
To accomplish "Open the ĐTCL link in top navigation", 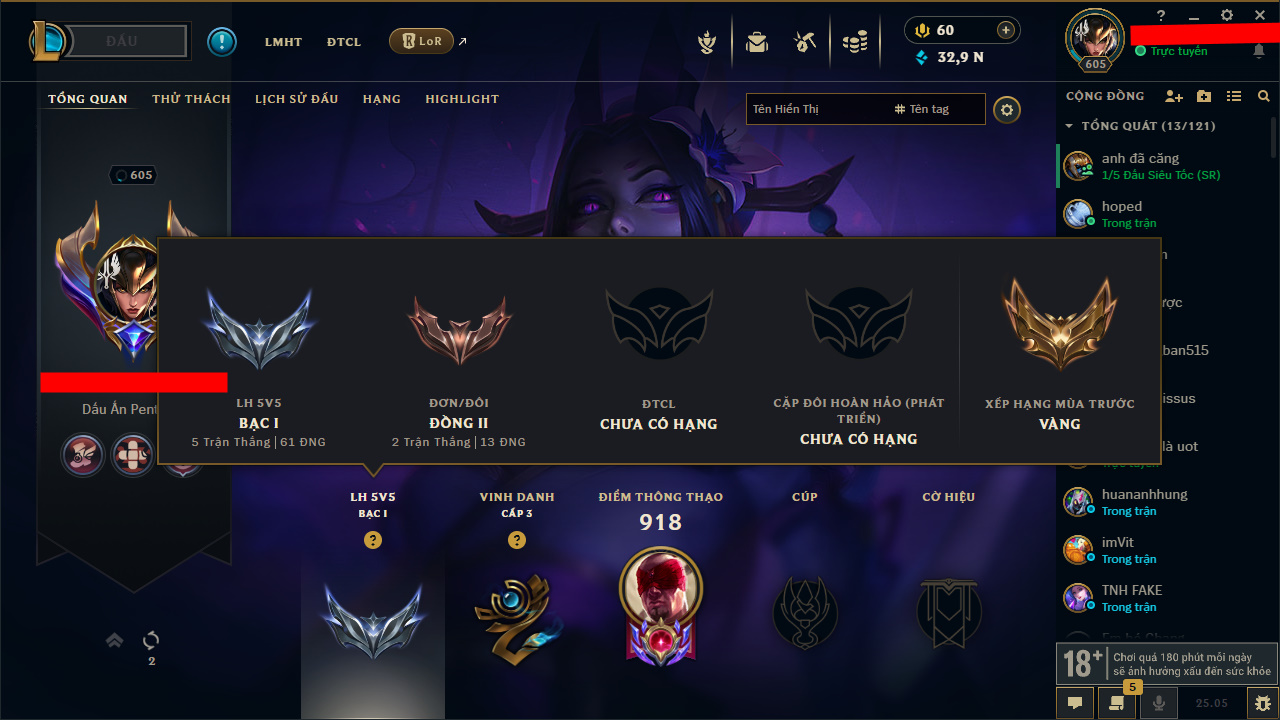I will tap(344, 42).
